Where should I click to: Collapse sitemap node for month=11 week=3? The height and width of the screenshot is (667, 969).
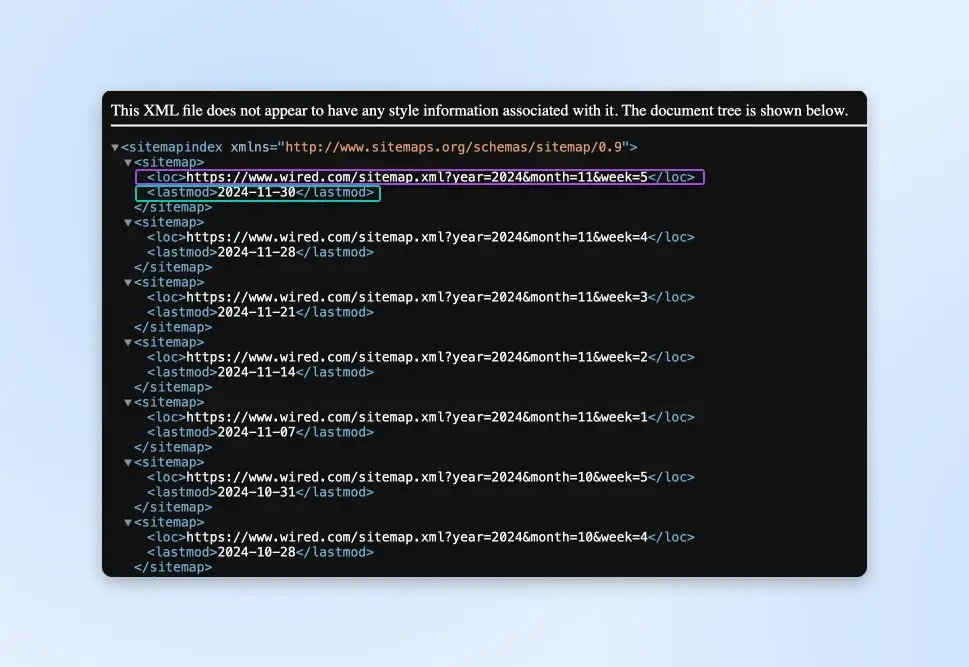click(128, 283)
